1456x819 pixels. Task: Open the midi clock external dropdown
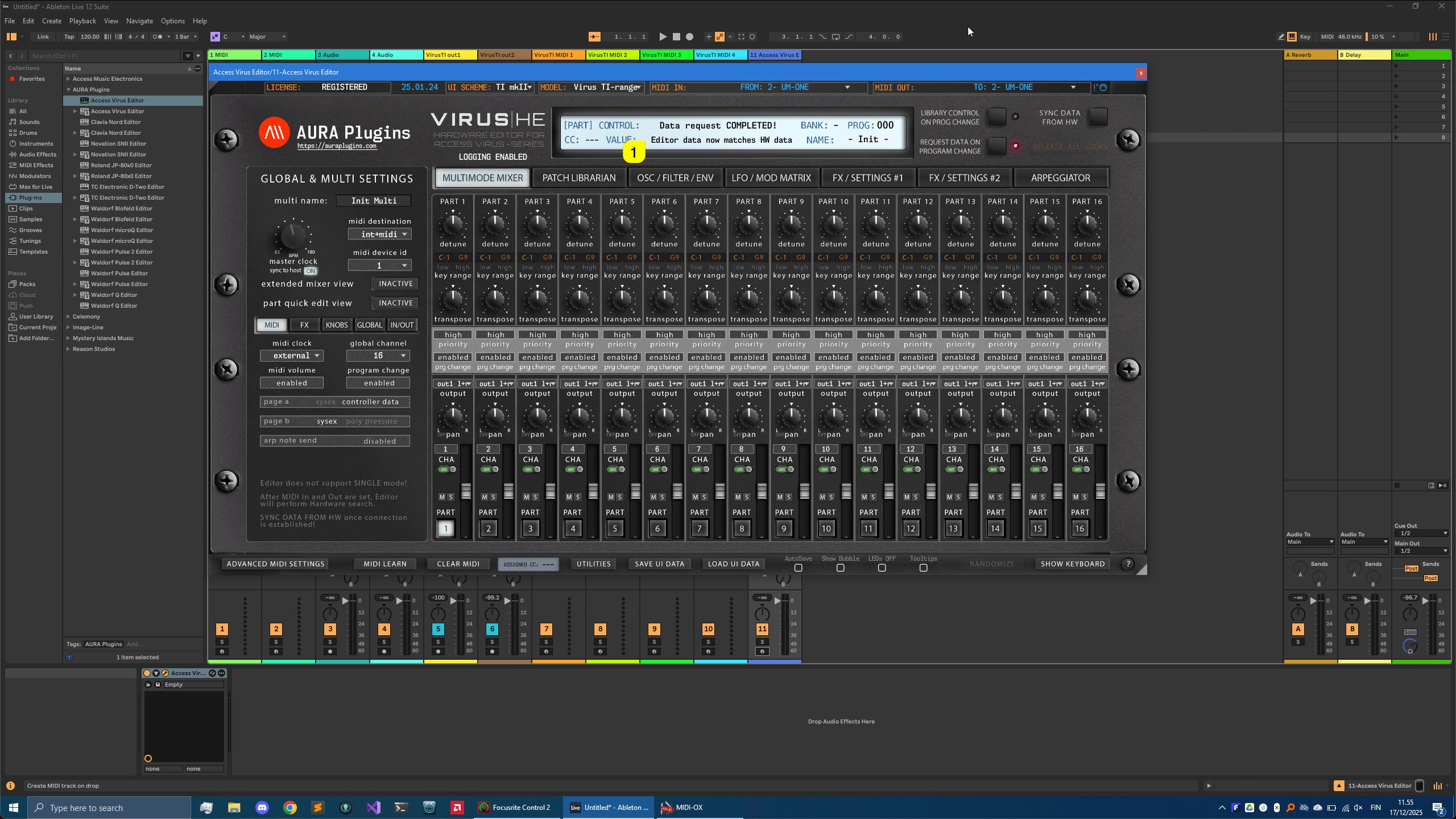tap(292, 355)
